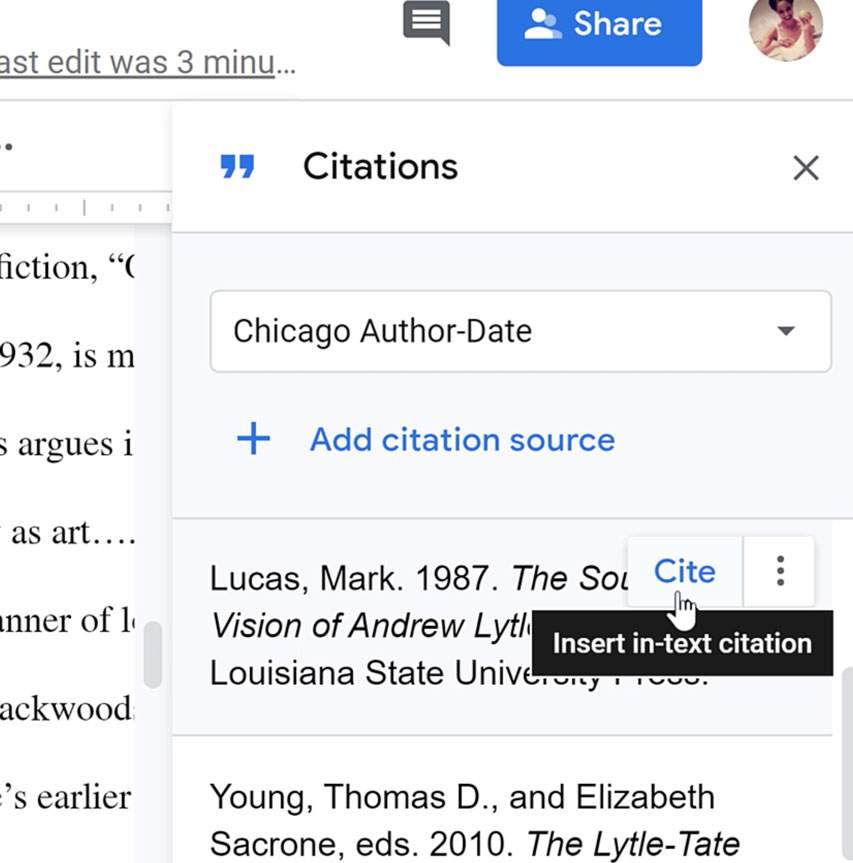
Task: Click the dropdown arrow beside Chicago Author-Date
Action: click(786, 331)
